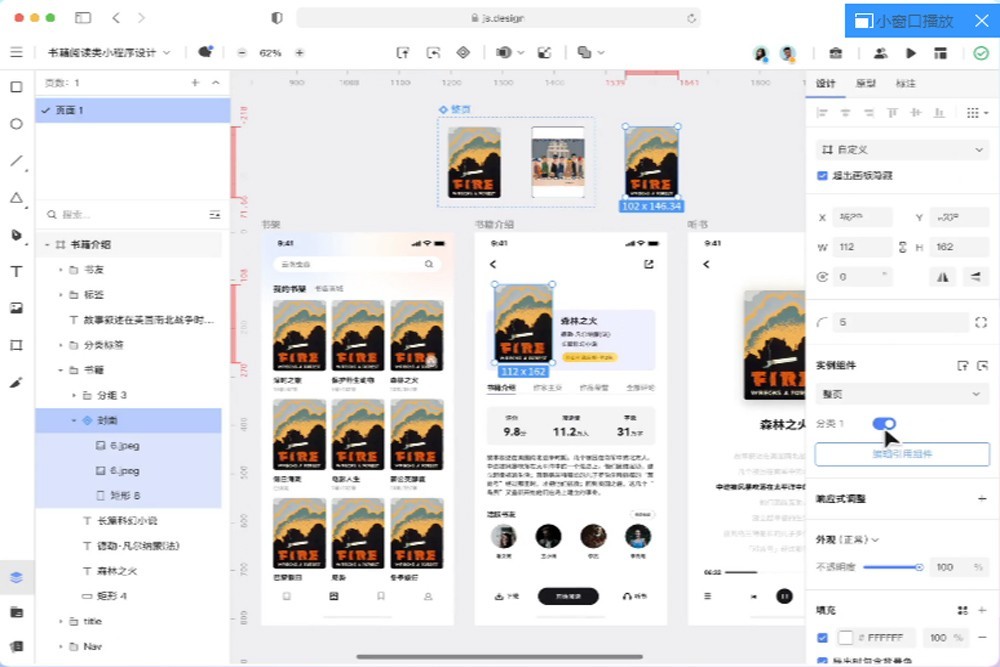The height and width of the screenshot is (667, 1000).
Task: Open the layers panel icon
Action: (17, 577)
